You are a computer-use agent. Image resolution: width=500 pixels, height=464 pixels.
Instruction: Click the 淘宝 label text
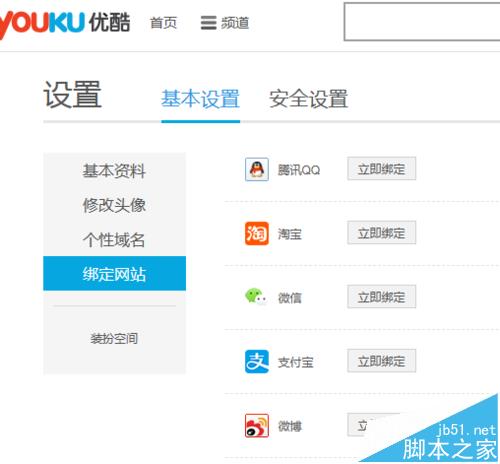pyautogui.click(x=290, y=234)
